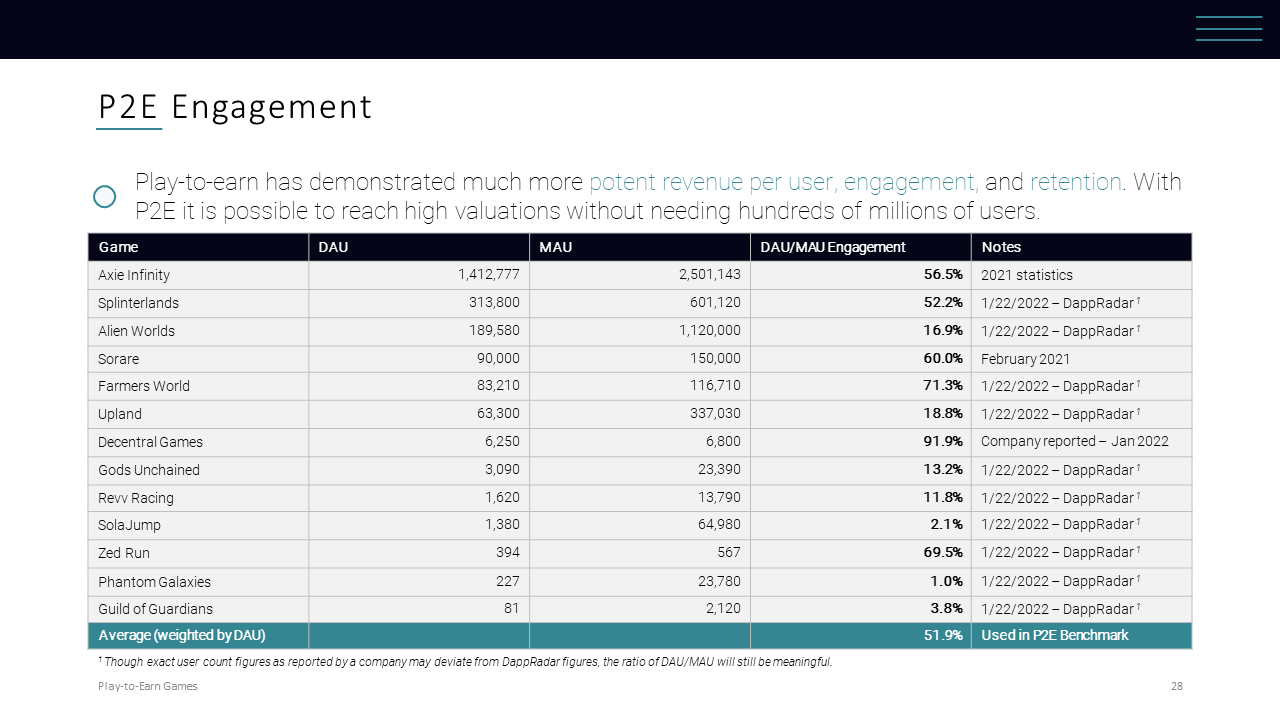Select MAU value 23,390

click(719, 470)
